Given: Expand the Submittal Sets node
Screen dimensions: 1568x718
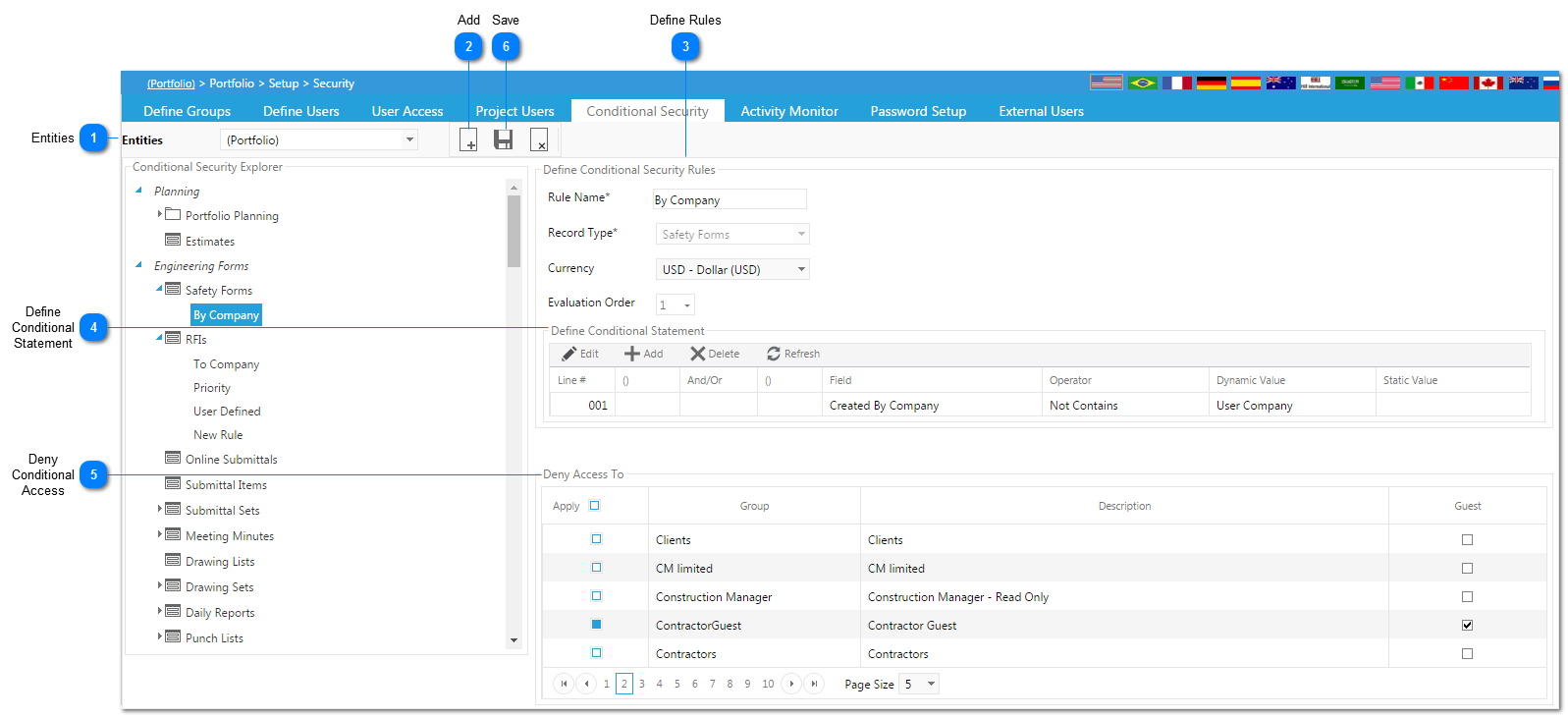Looking at the screenshot, I should point(160,509).
